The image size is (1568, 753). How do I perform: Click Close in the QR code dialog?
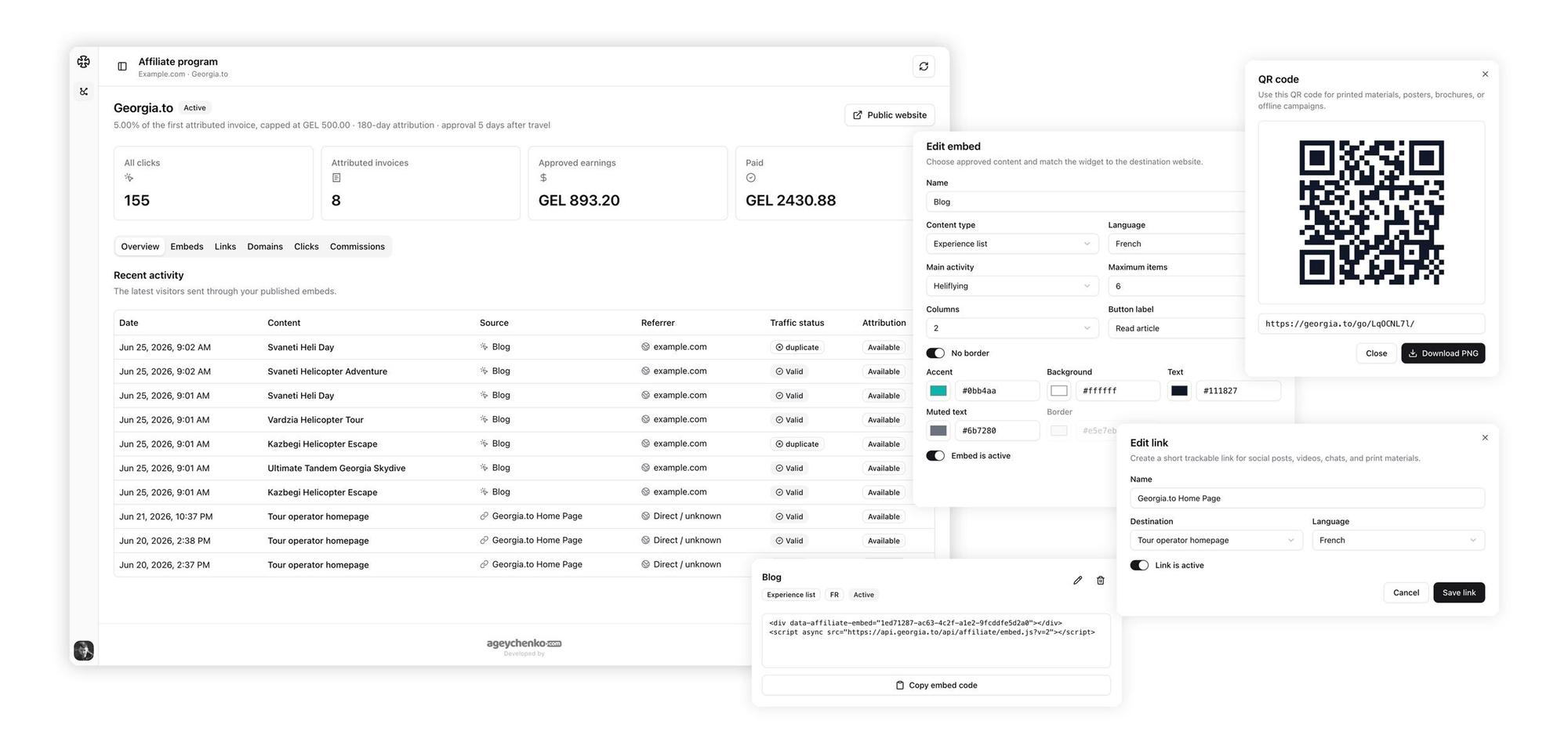[x=1376, y=353]
